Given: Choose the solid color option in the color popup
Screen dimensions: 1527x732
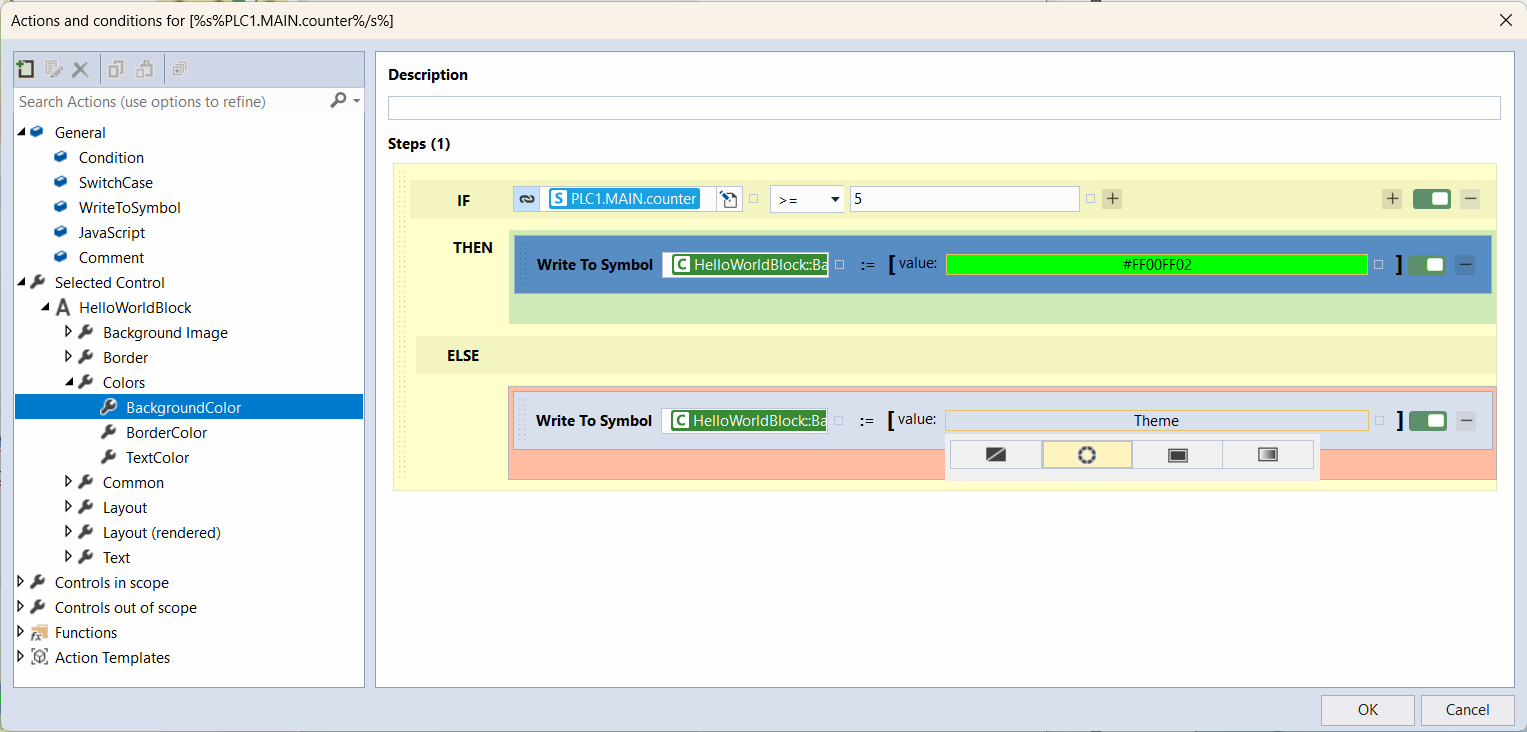Looking at the screenshot, I should [x=1177, y=454].
